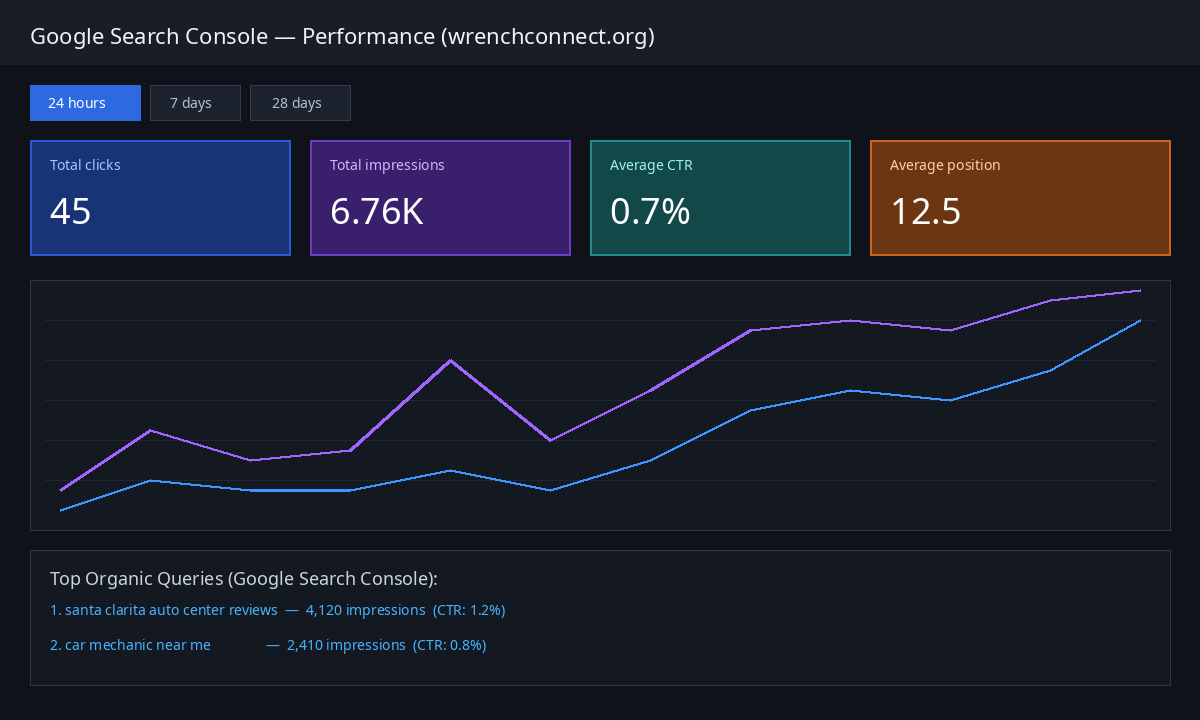Click the Google Search Console Performance title
This screenshot has width=1200, height=720.
click(x=342, y=37)
